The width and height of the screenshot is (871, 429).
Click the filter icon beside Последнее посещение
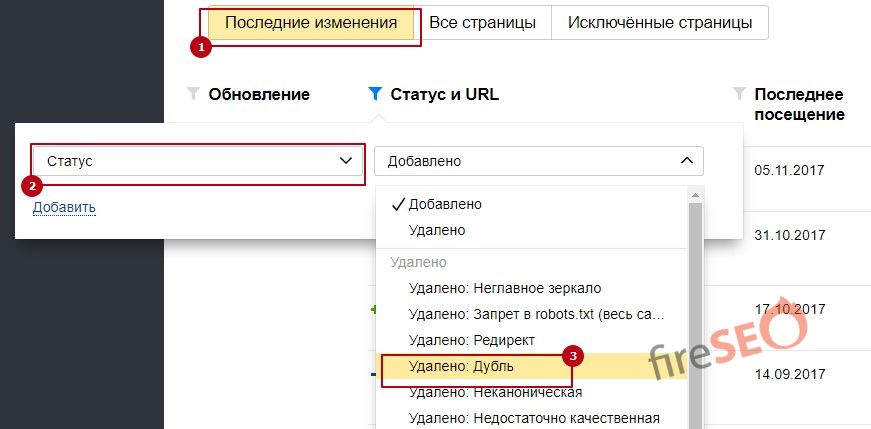739,94
